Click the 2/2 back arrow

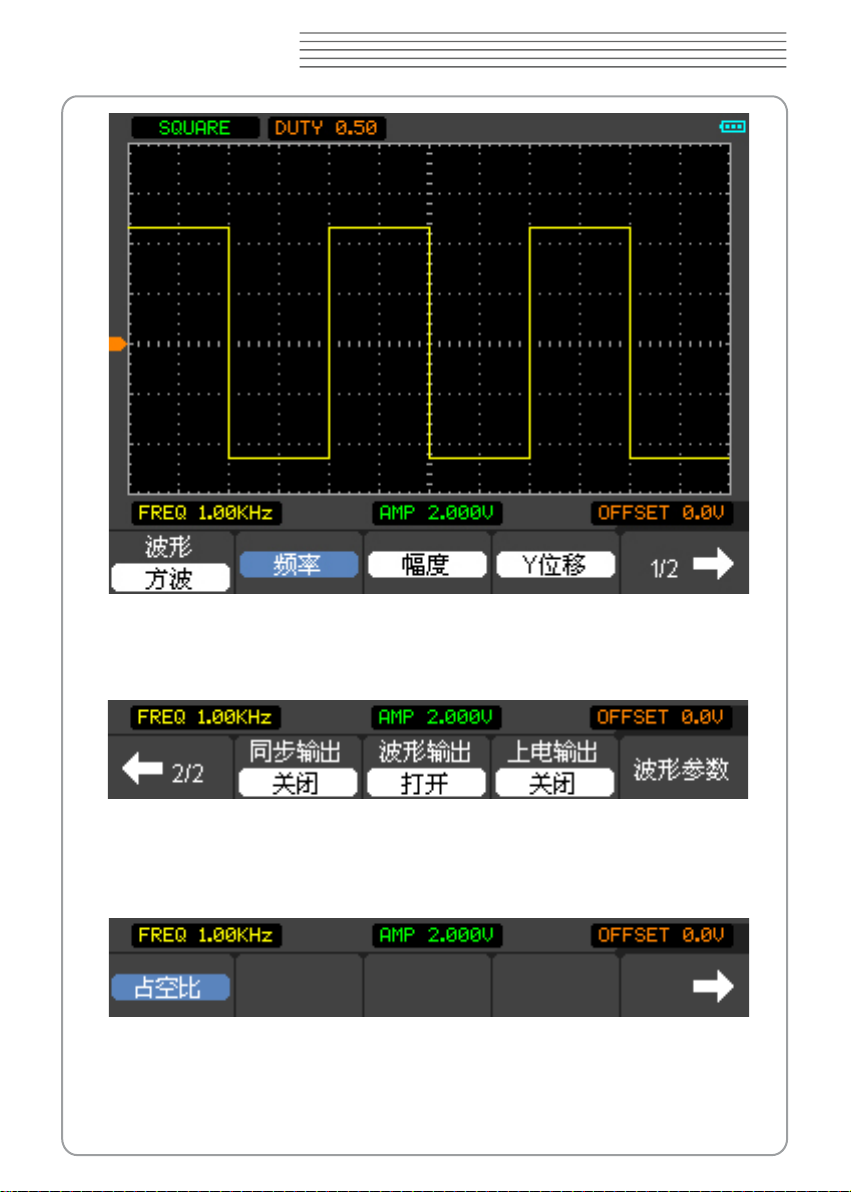pos(142,769)
